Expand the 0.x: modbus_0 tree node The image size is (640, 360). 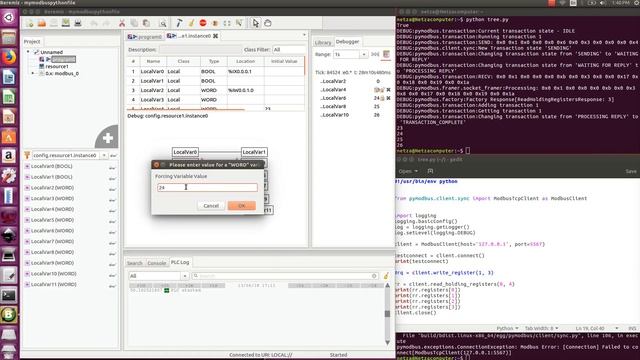(x=33, y=73)
